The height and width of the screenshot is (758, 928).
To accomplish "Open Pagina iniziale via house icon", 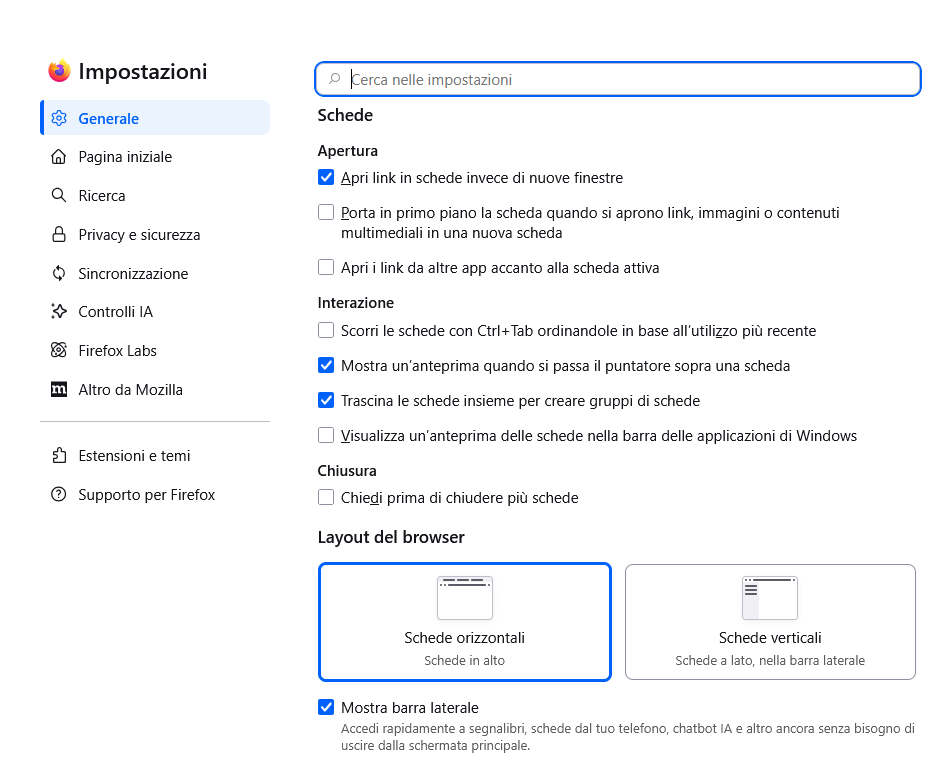I will click(59, 157).
